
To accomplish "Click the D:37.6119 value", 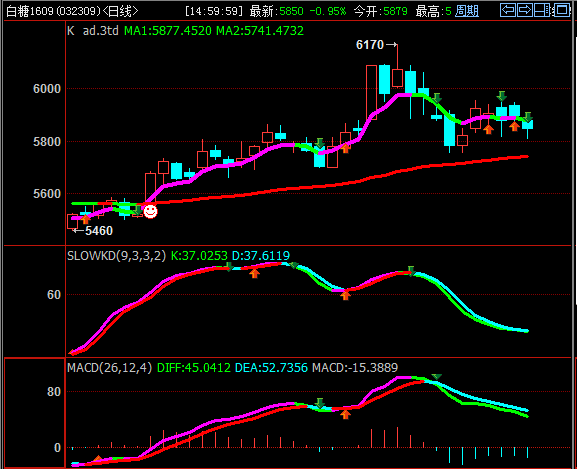I will click(x=261, y=255).
